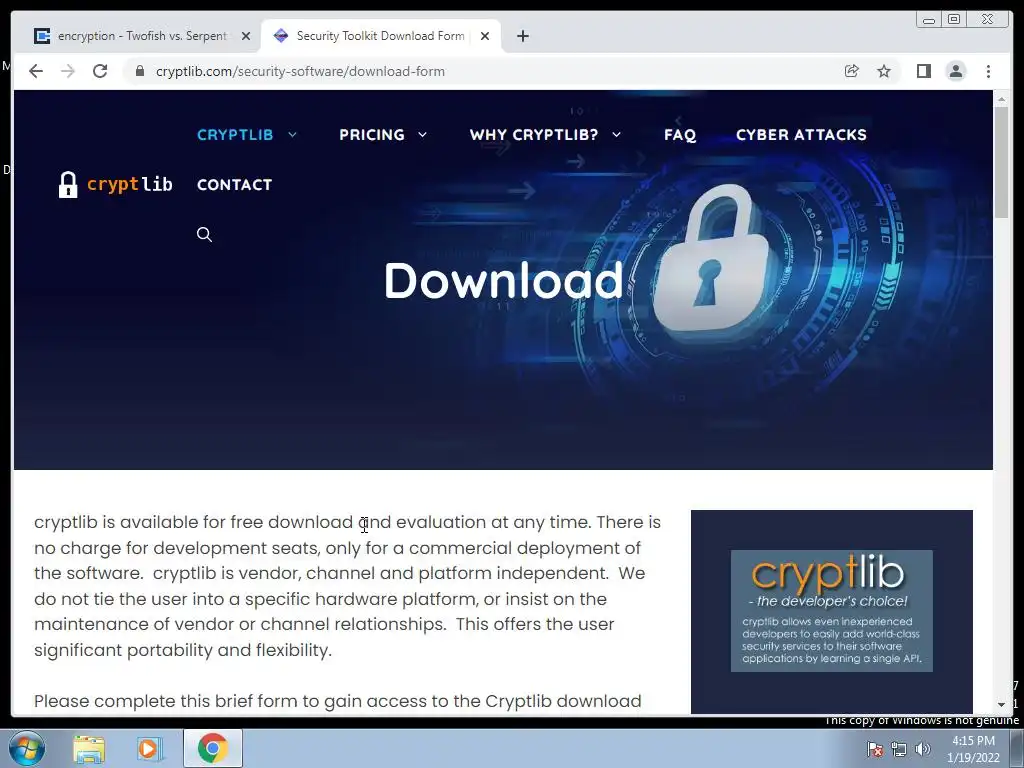Share this page via address bar icon
Viewport: 1024px width, 768px height.
click(852, 71)
